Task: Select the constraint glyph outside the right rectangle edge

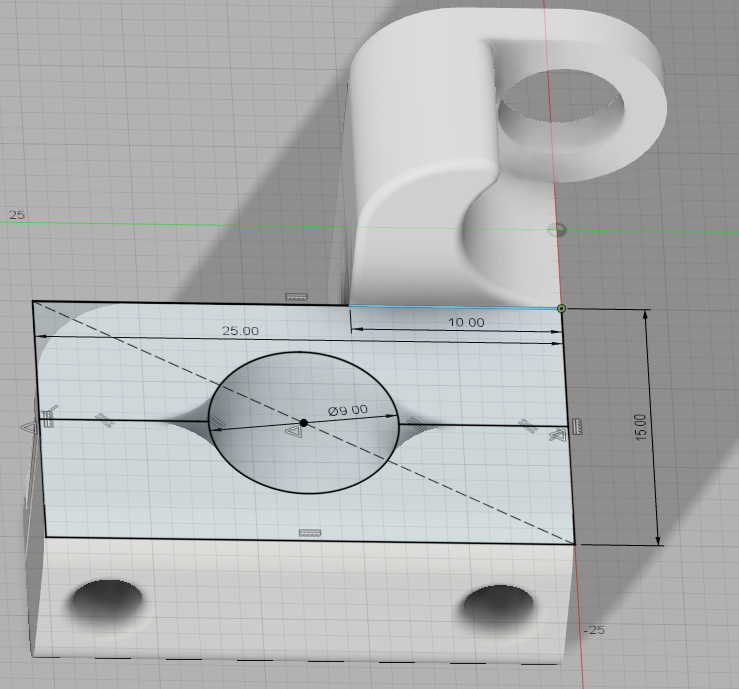Action: 577,426
